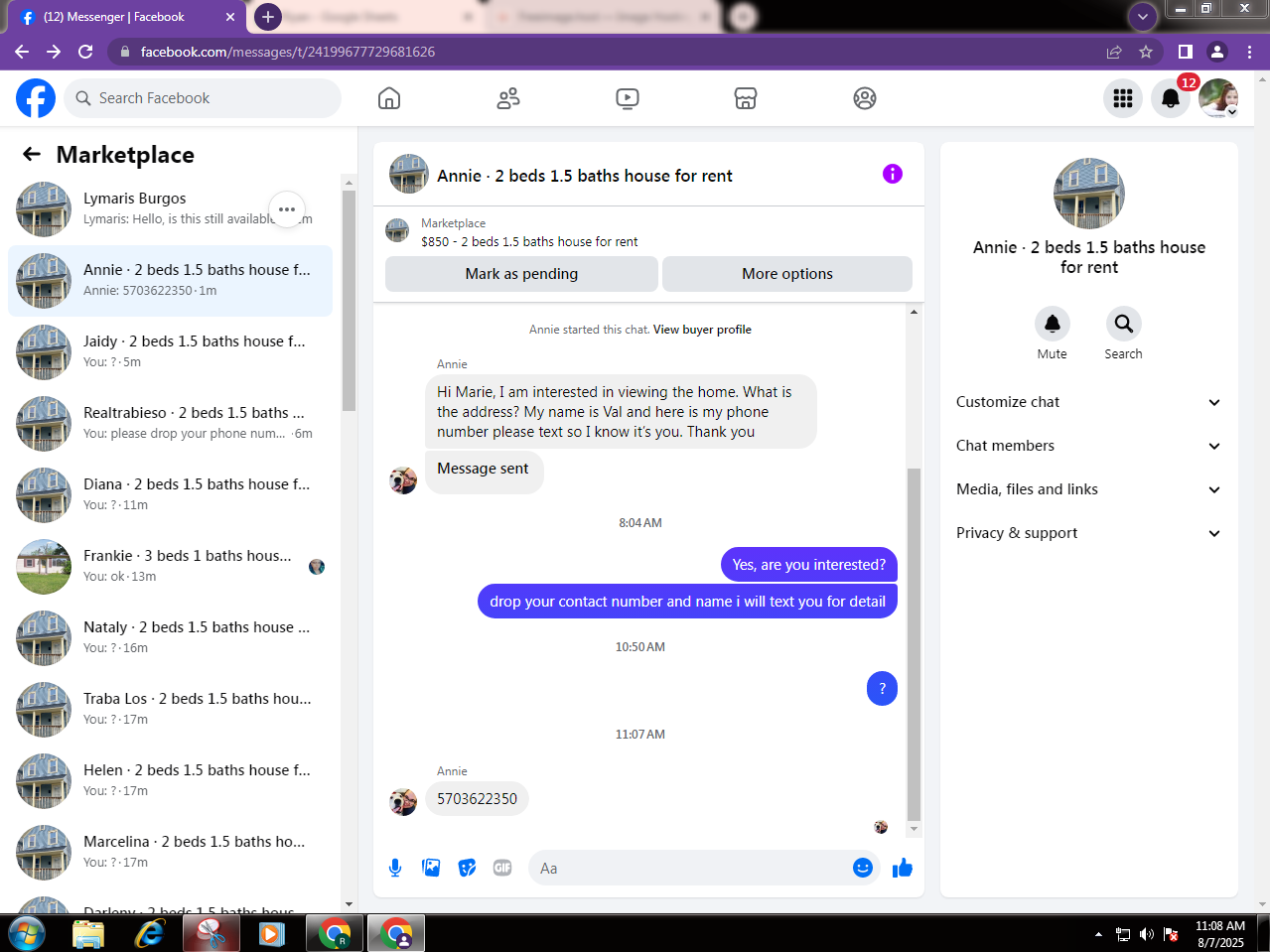This screenshot has height=952, width=1270.
Task: Select the Annie conversation in the list
Action: pyautogui.click(x=171, y=281)
